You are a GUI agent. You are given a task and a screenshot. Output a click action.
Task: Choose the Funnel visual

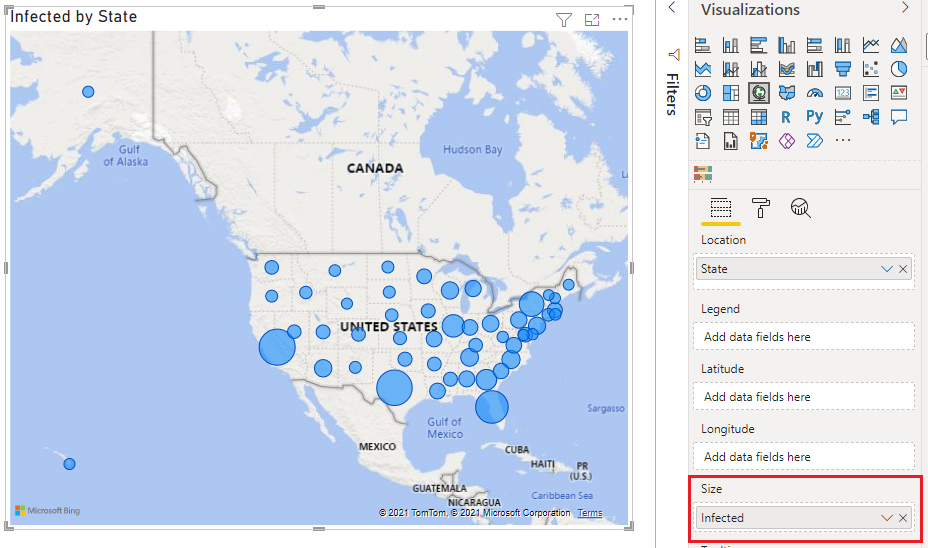pyautogui.click(x=843, y=69)
